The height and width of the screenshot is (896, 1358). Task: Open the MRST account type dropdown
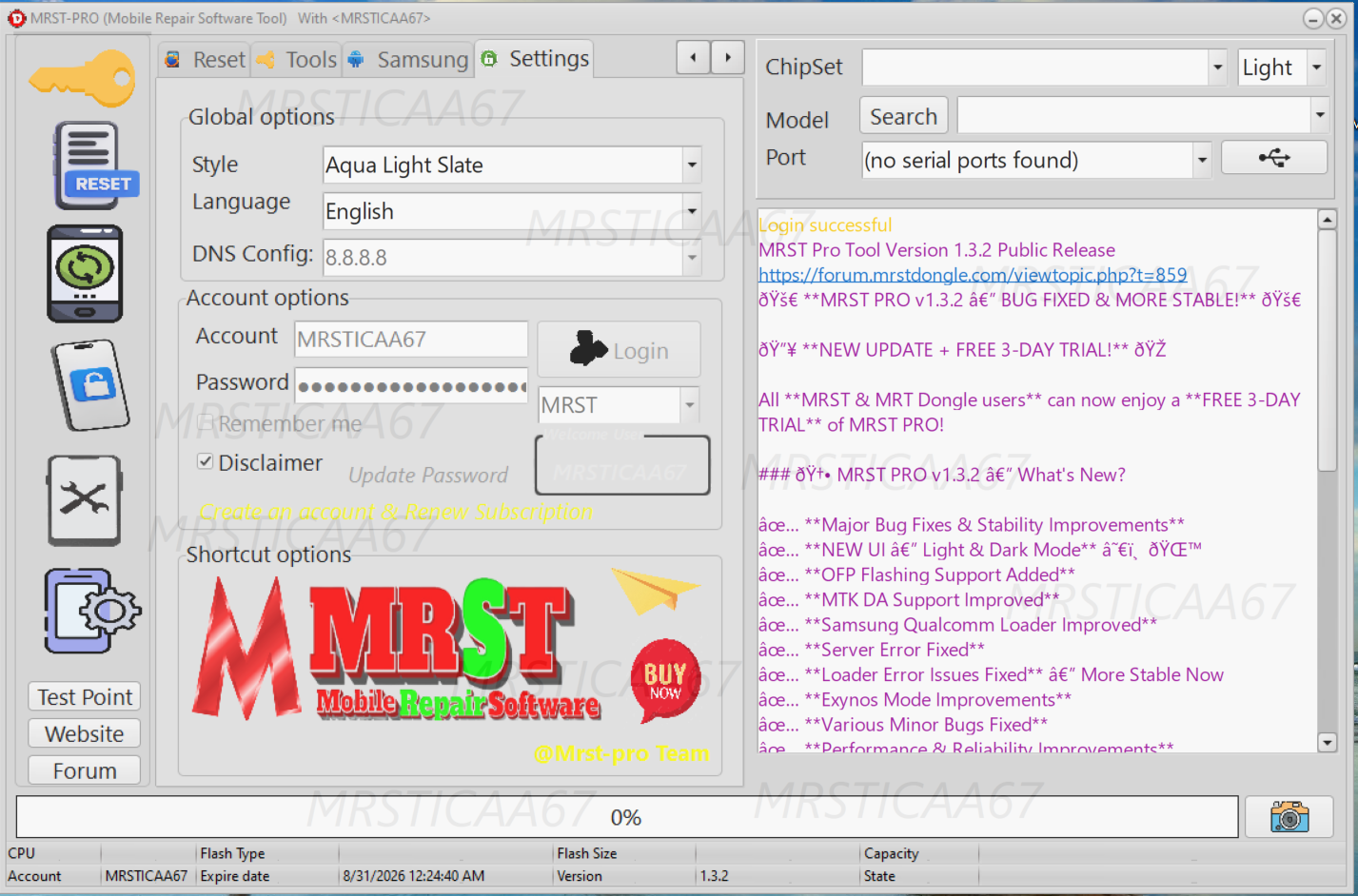pos(690,405)
